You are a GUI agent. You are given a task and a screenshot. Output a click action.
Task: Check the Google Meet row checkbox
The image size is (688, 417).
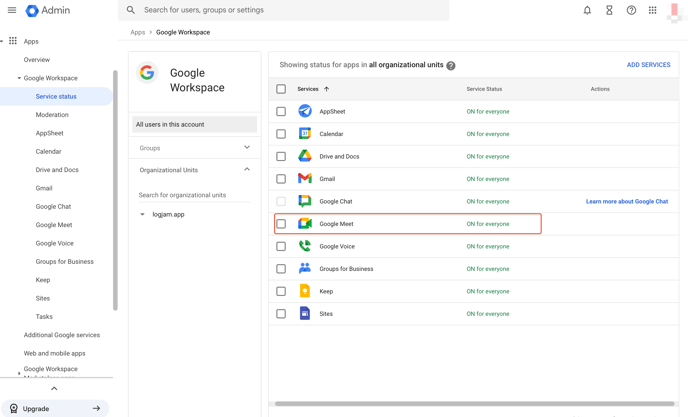(281, 223)
